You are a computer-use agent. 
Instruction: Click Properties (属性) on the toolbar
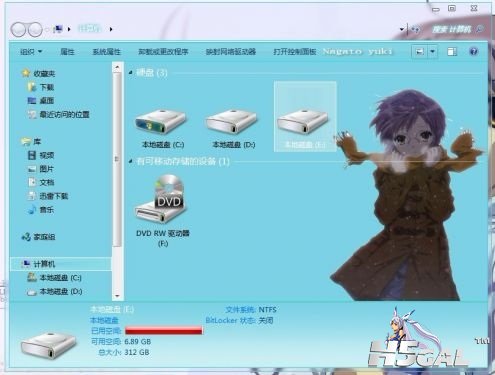[67, 52]
